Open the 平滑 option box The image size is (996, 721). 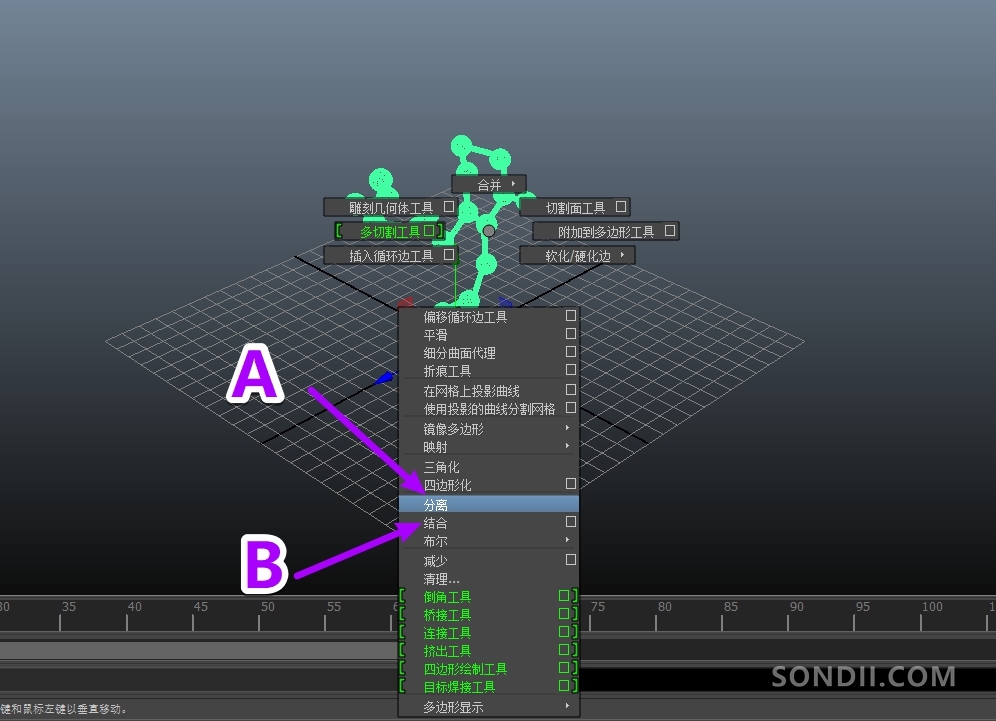pos(571,334)
